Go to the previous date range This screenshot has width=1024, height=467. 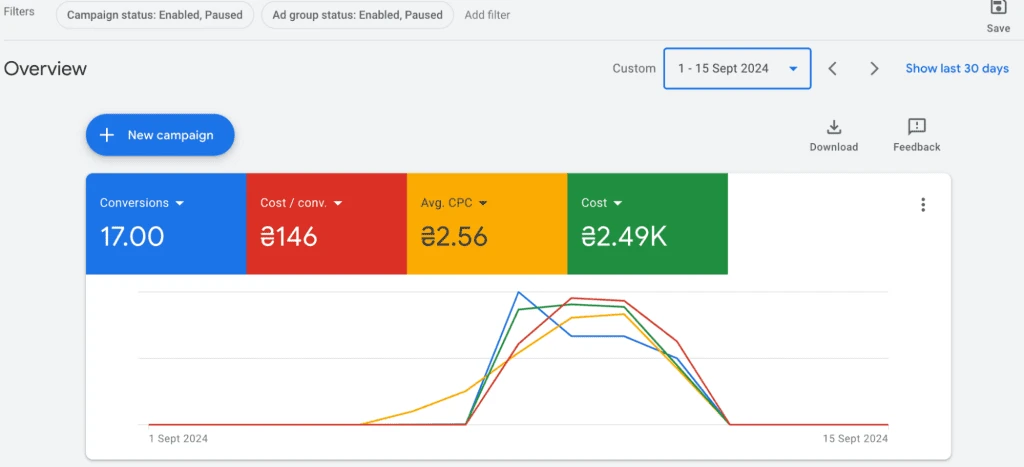pos(833,69)
